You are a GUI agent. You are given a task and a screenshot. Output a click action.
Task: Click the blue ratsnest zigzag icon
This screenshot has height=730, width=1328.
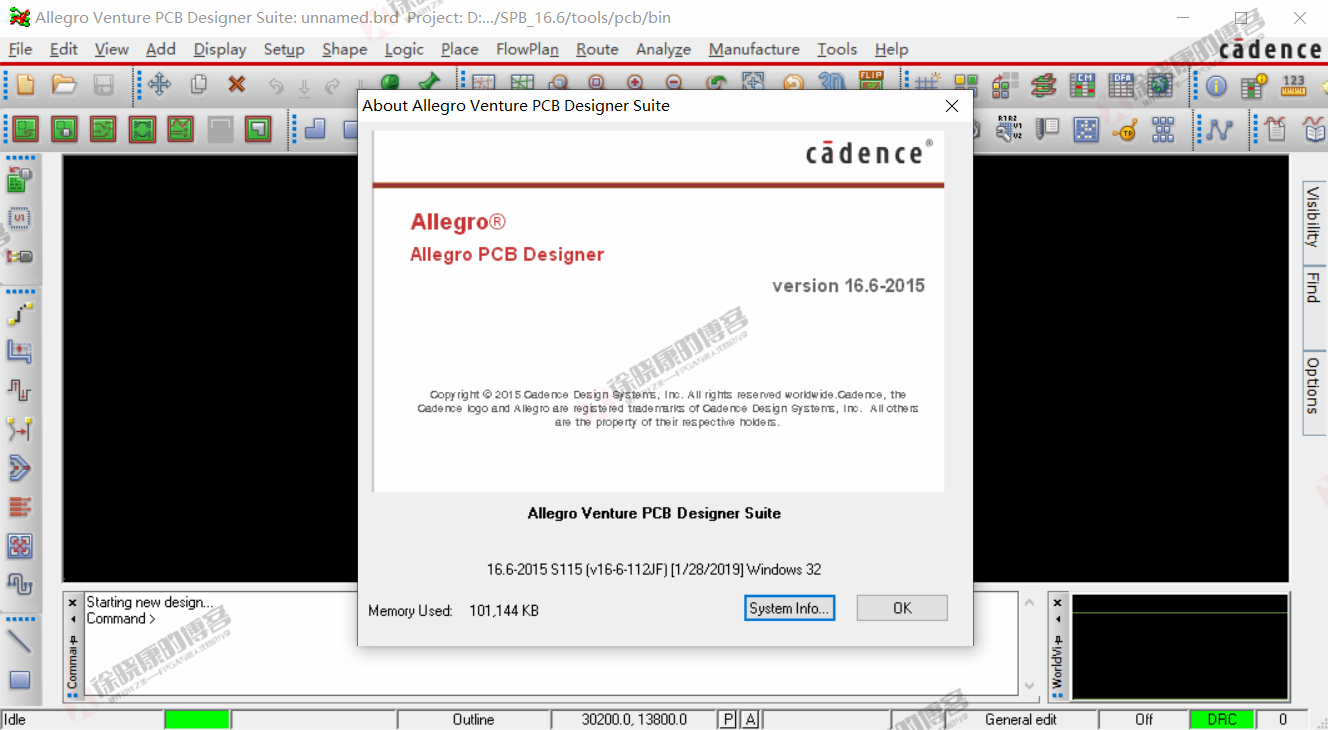tap(1219, 129)
